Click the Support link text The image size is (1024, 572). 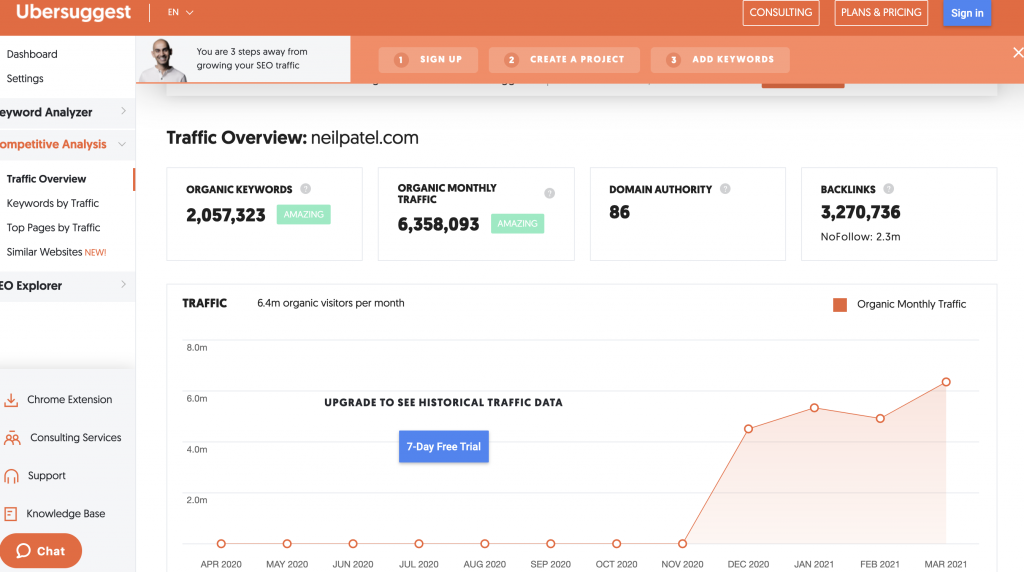click(x=46, y=475)
